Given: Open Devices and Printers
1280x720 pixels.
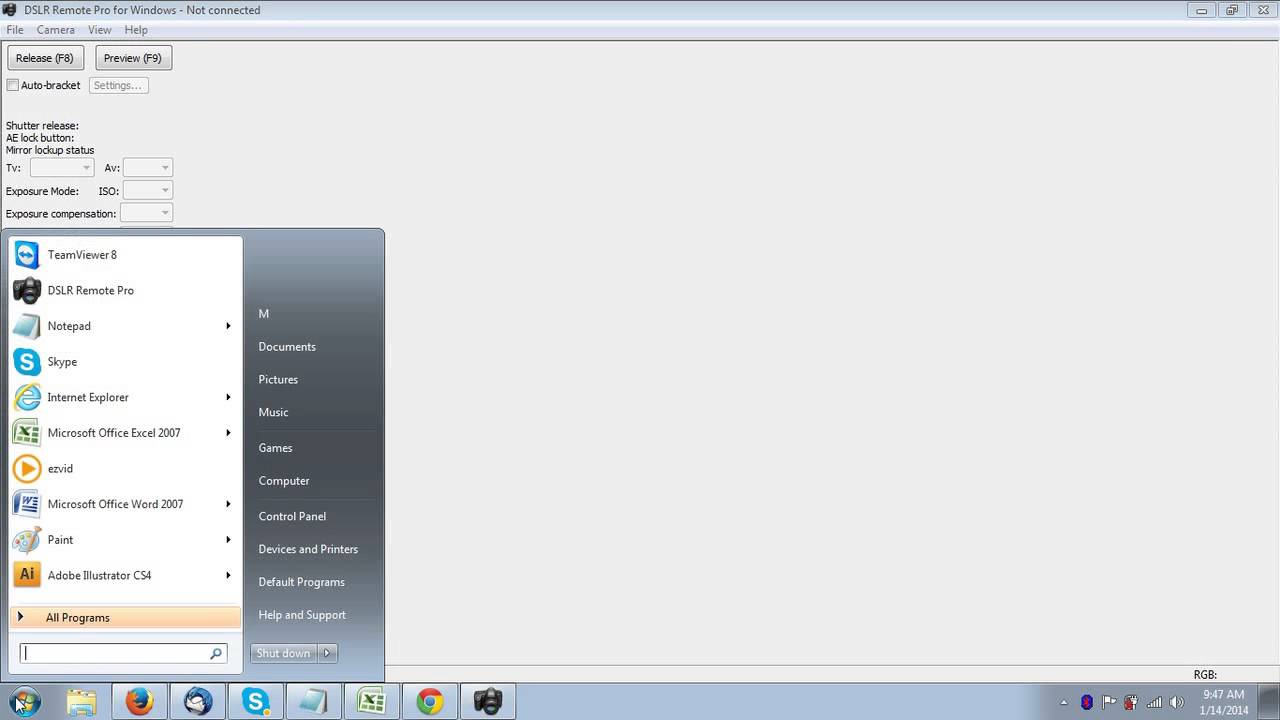Looking at the screenshot, I should pyautogui.click(x=308, y=549).
